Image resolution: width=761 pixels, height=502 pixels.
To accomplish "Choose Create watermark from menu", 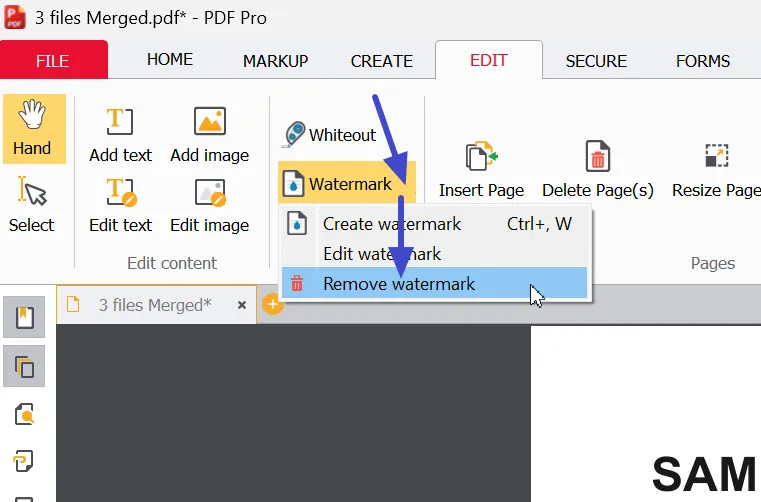I will (434, 224).
